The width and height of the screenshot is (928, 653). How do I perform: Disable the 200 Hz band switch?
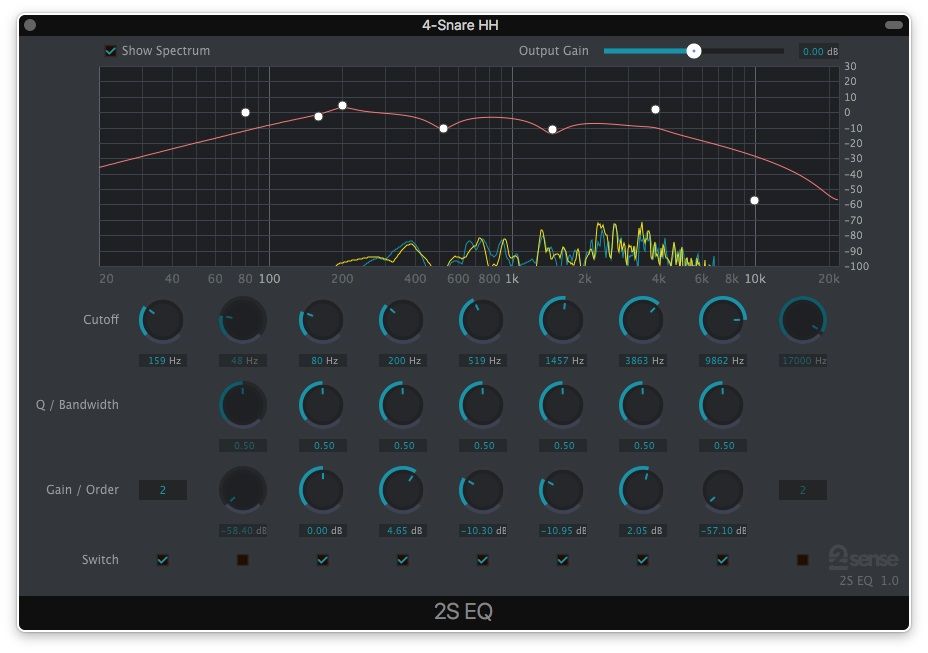point(402,559)
